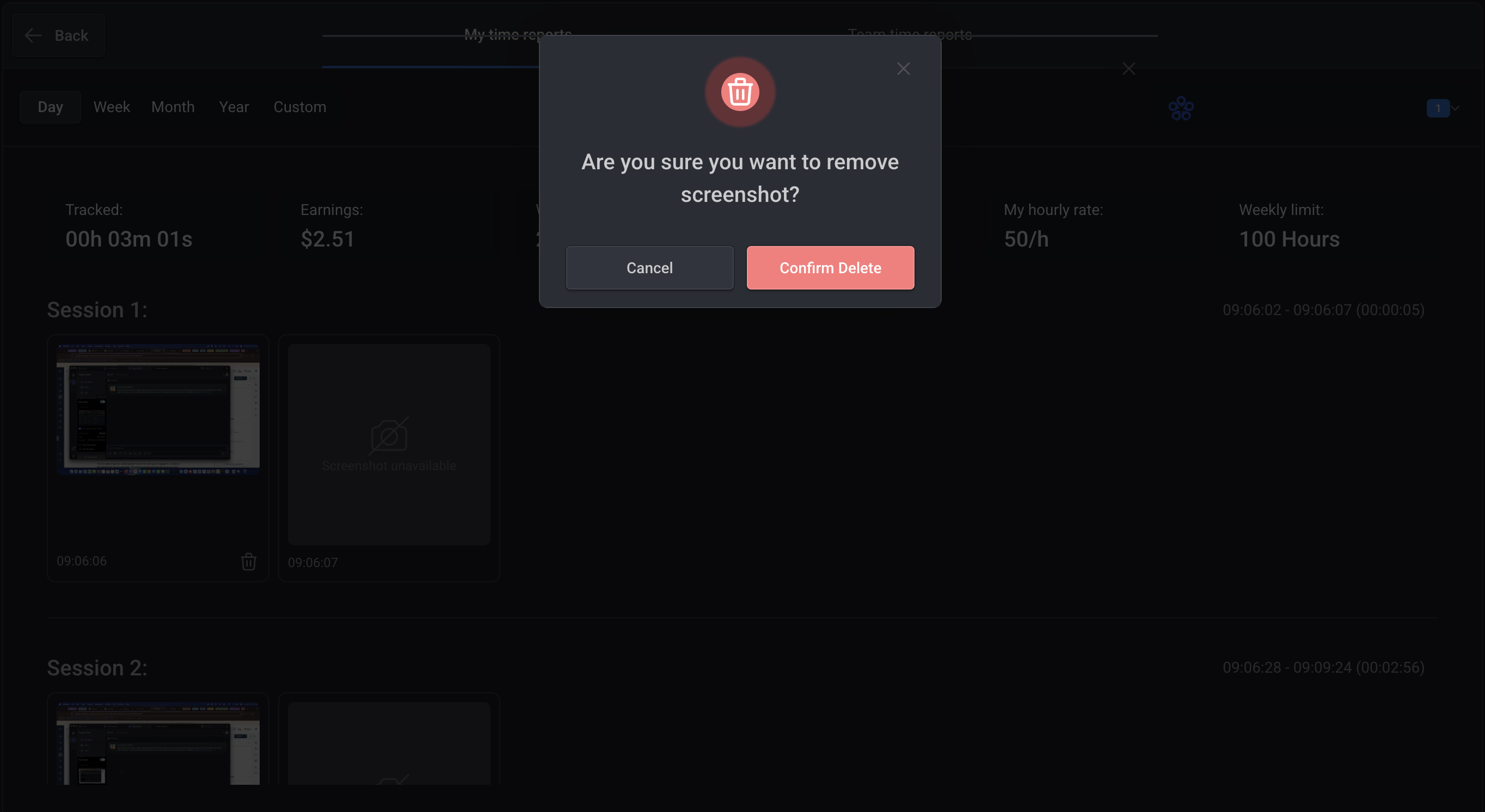Viewport: 1485px width, 812px height.
Task: Open the blue number 1 badge selector
Action: point(1438,108)
